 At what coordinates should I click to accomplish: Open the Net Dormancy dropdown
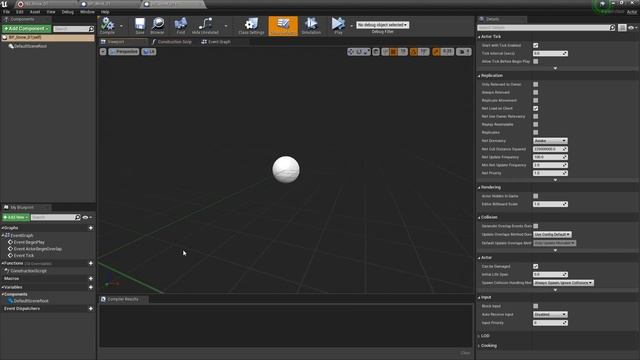(x=550, y=141)
